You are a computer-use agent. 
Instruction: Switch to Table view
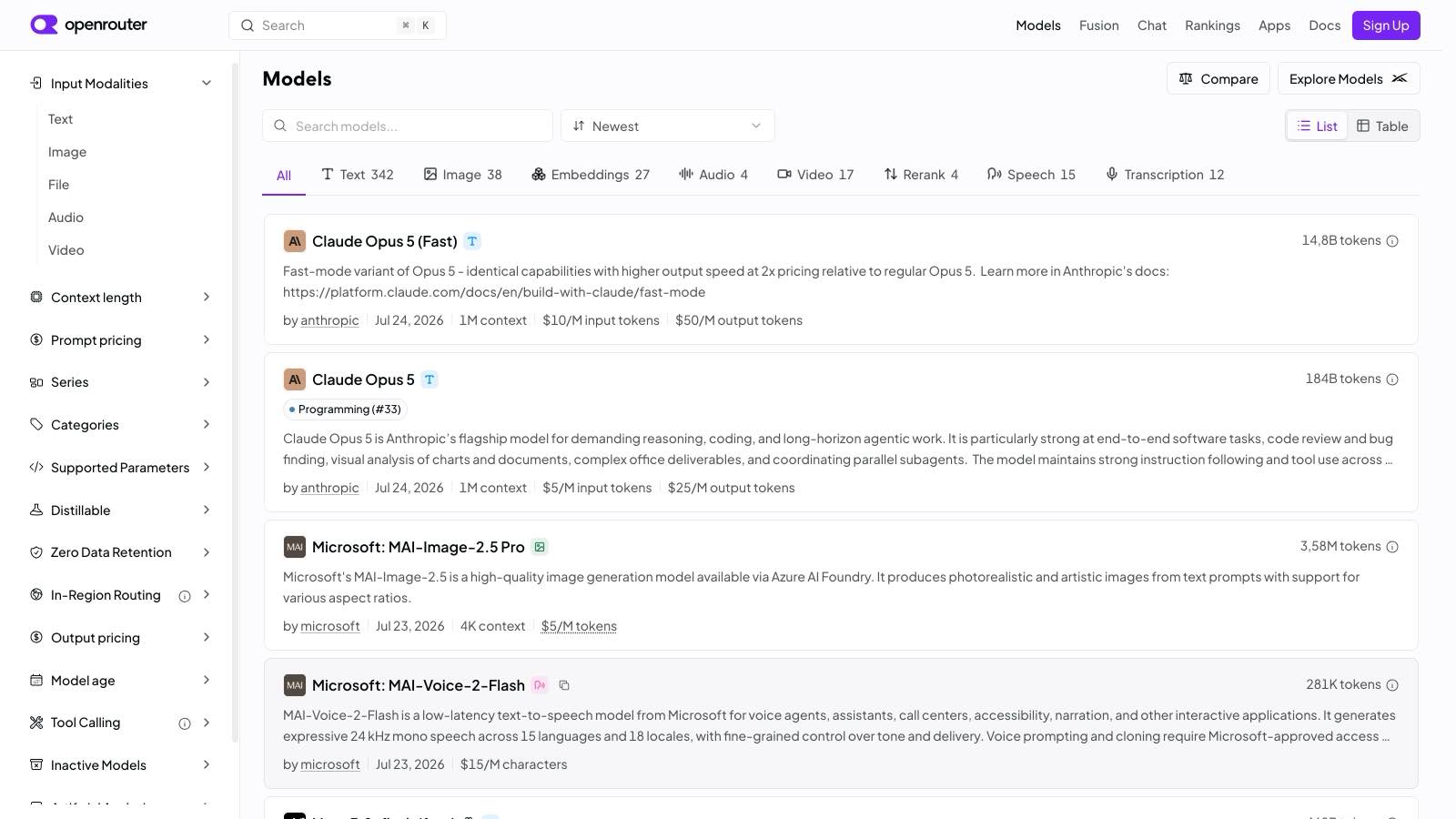(x=1382, y=126)
